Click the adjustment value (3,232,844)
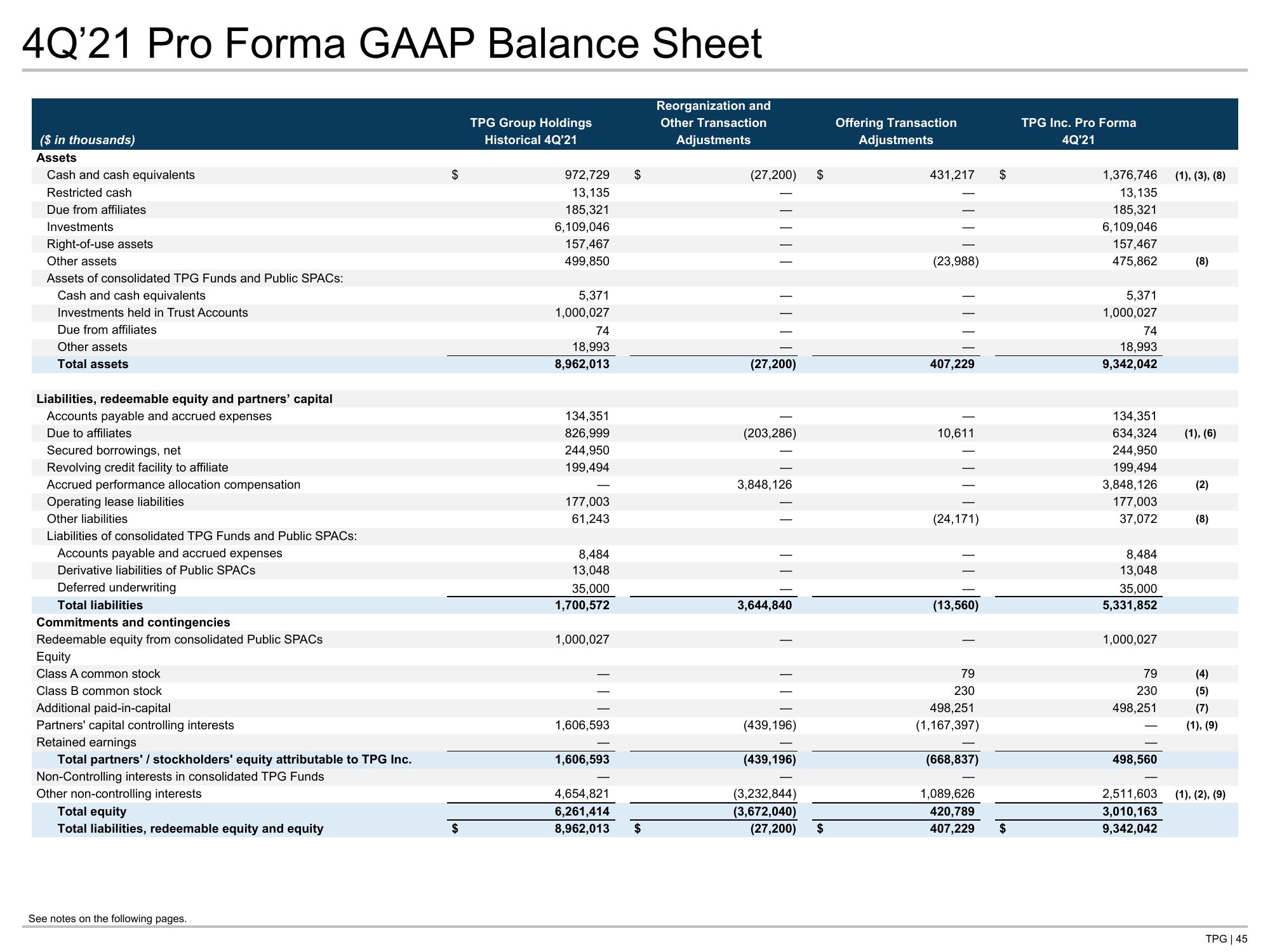This screenshot has width=1270, height=952. [x=765, y=793]
